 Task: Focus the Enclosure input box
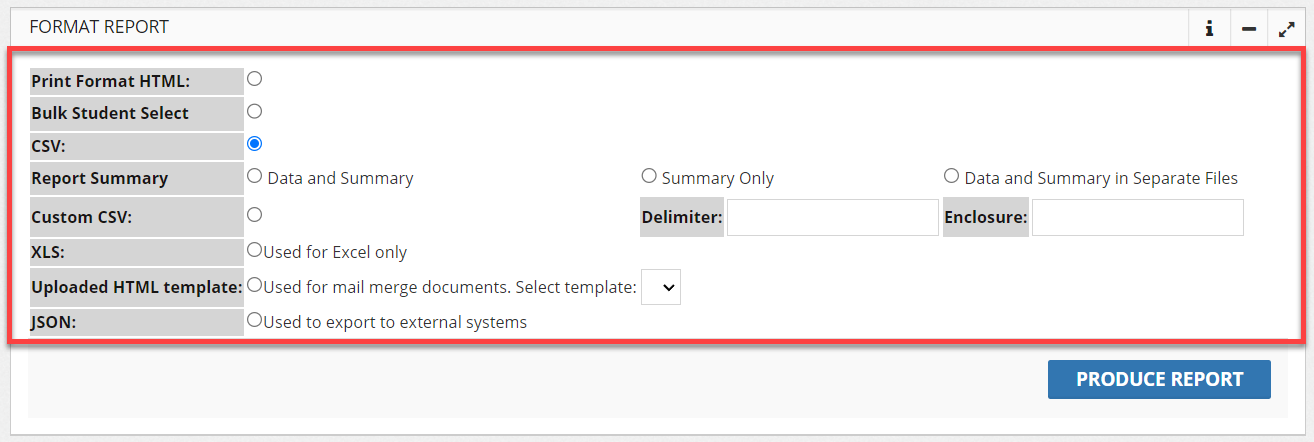[x=1137, y=217]
